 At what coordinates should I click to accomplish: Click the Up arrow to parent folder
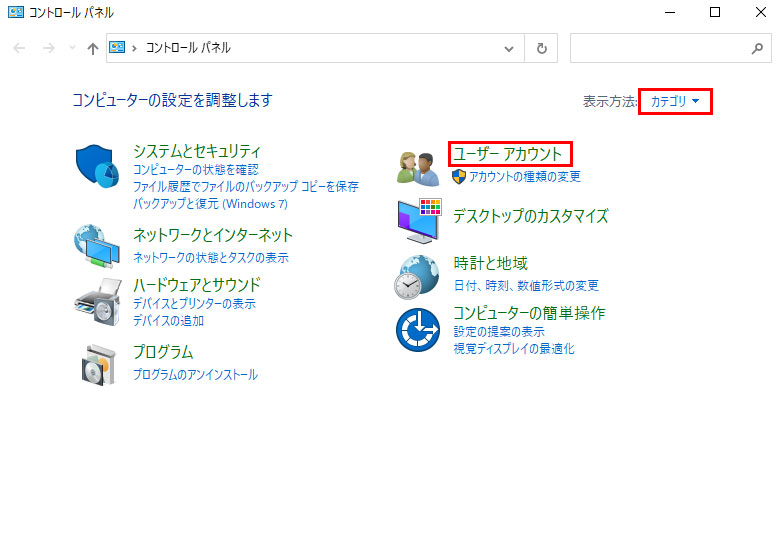click(92, 48)
